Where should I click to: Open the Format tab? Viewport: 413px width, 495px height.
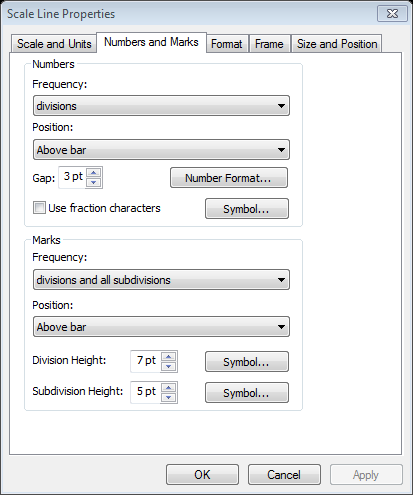click(227, 44)
